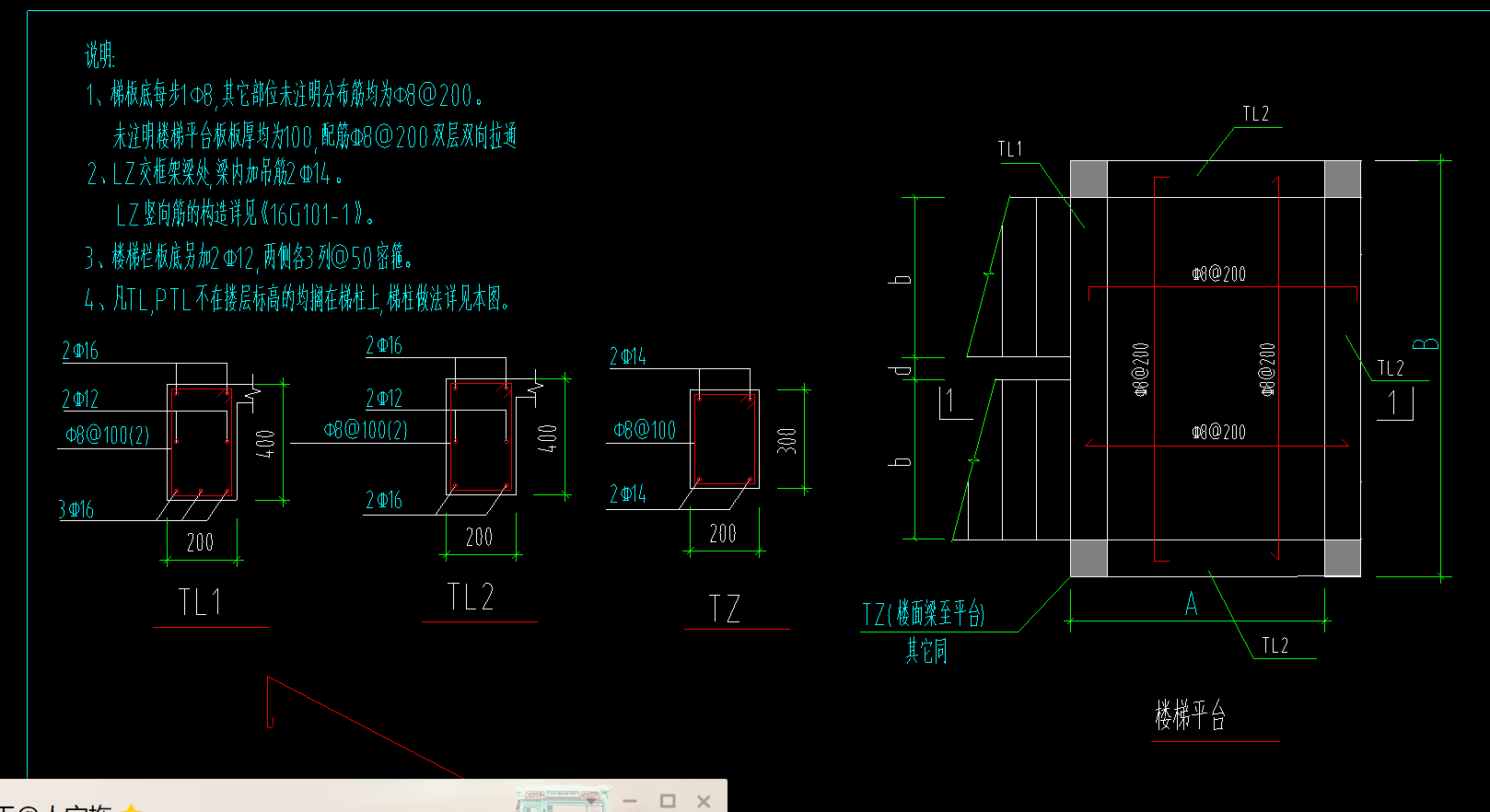Select the '200' width dimension of TL1
Image resolution: width=1490 pixels, height=812 pixels.
click(200, 542)
